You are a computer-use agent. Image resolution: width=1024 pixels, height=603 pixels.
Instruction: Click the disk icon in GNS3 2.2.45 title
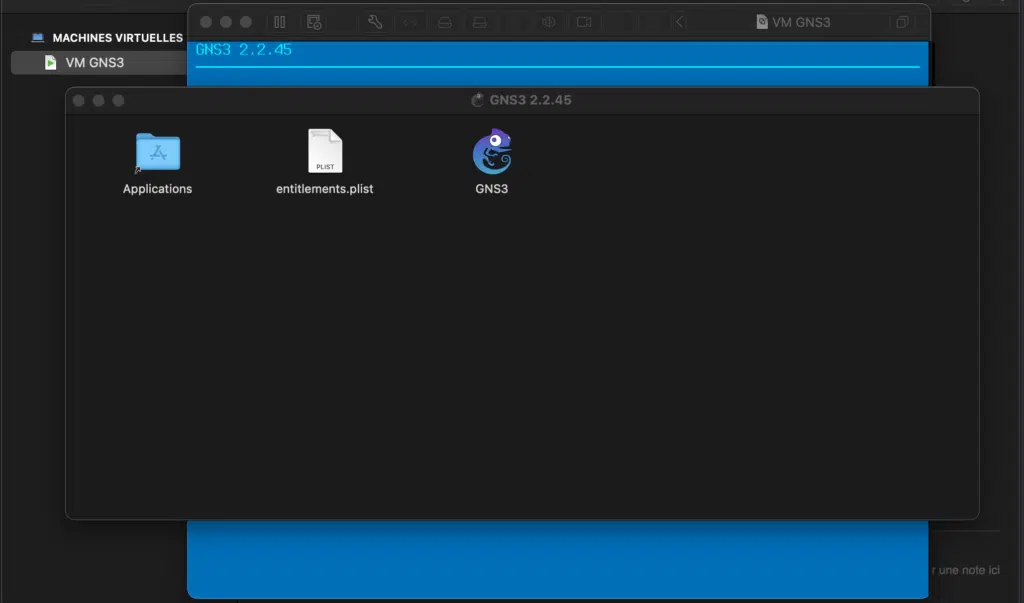477,100
